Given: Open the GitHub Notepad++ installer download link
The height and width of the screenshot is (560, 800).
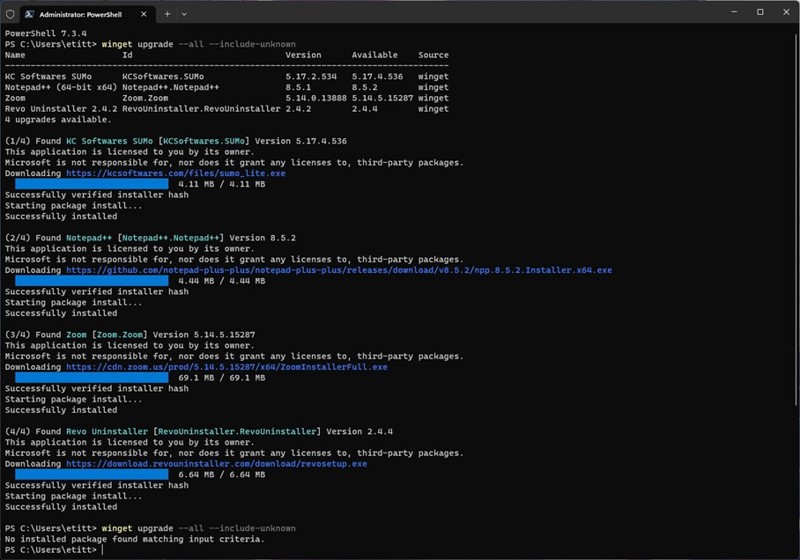Looking at the screenshot, I should point(339,270).
